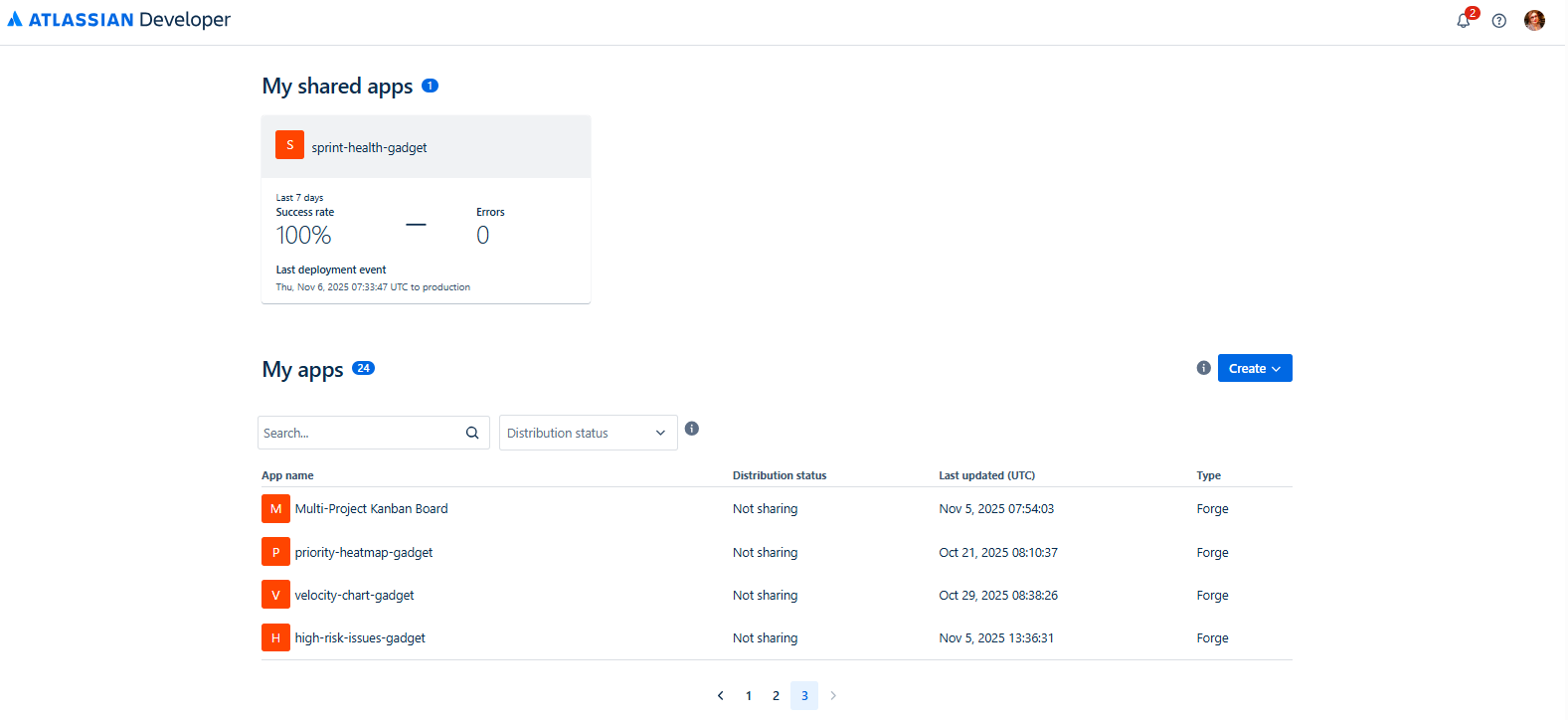The width and height of the screenshot is (1568, 720).
Task: Click the Atlassian Developer logo
Action: [119, 20]
